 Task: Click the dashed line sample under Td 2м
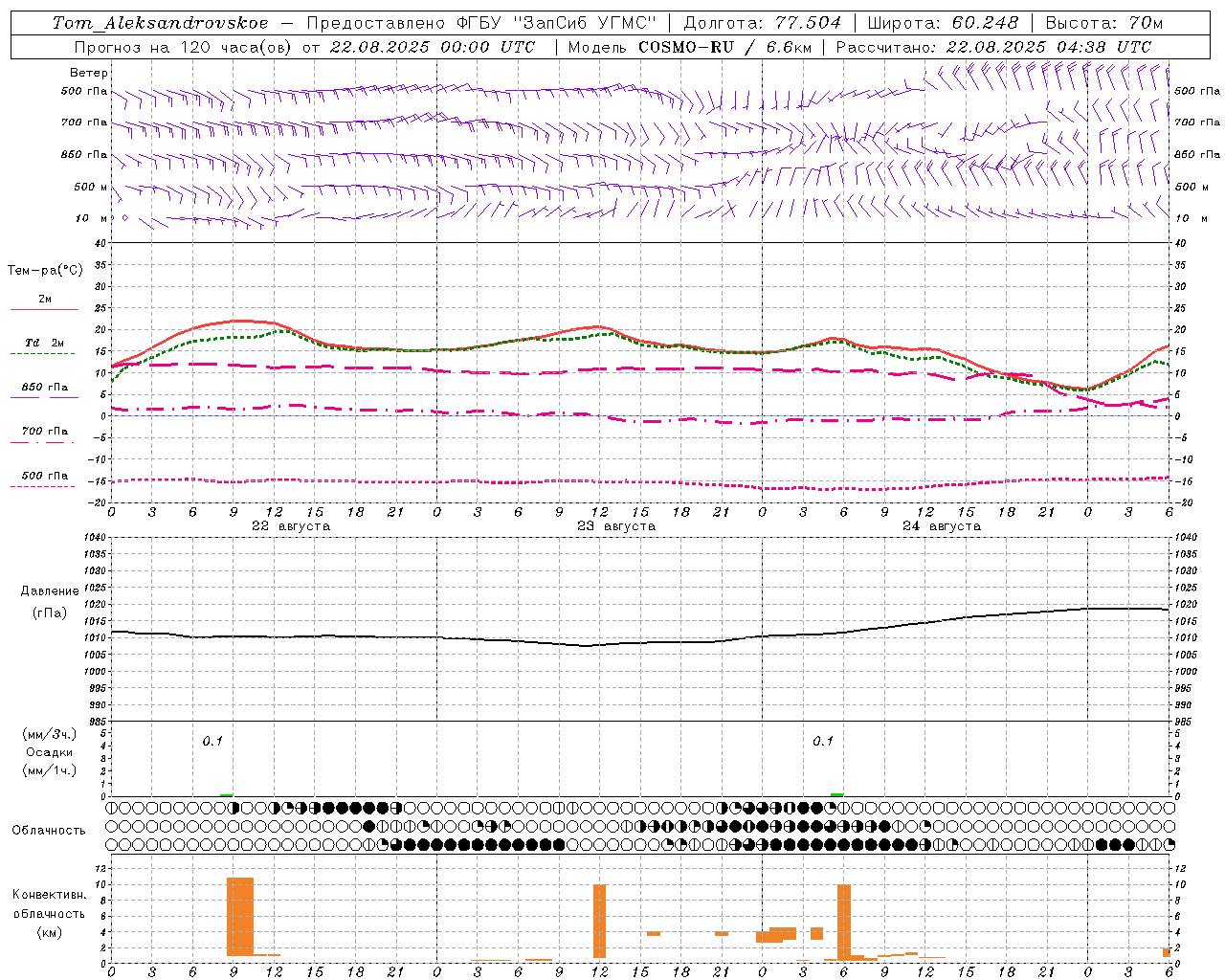tap(43, 354)
